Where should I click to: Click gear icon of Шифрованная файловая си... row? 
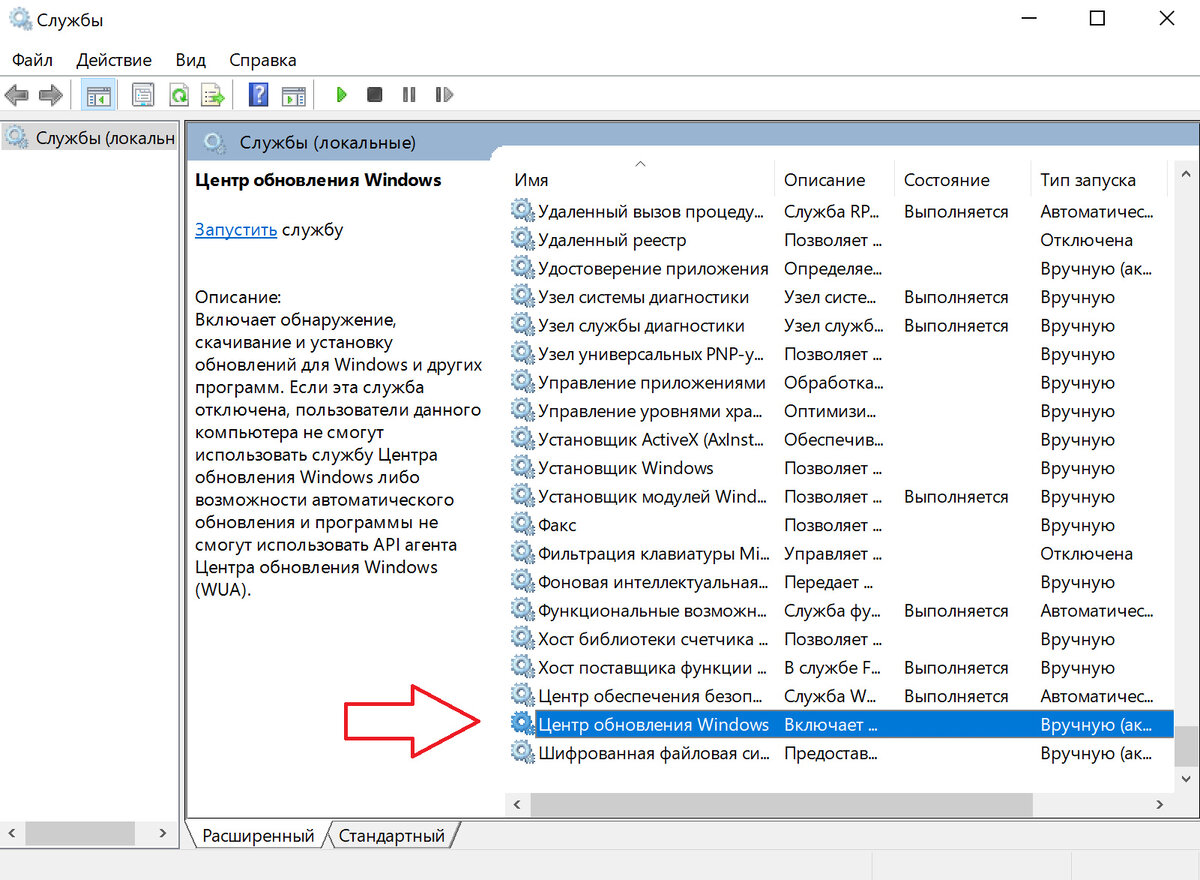[x=522, y=753]
